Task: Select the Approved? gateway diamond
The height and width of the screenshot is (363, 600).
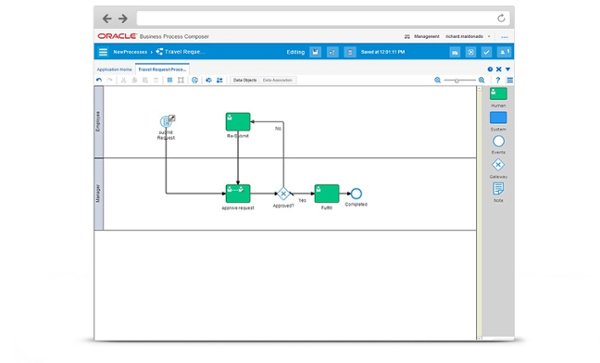Action: (x=283, y=194)
